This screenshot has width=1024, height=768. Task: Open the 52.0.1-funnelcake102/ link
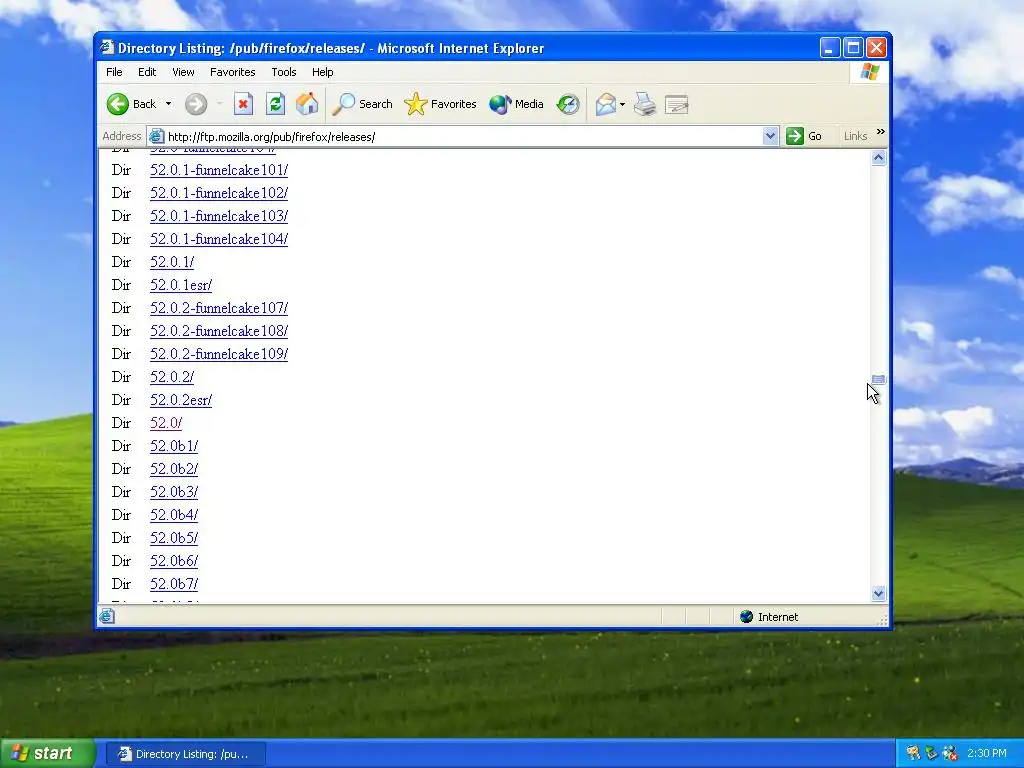[219, 193]
